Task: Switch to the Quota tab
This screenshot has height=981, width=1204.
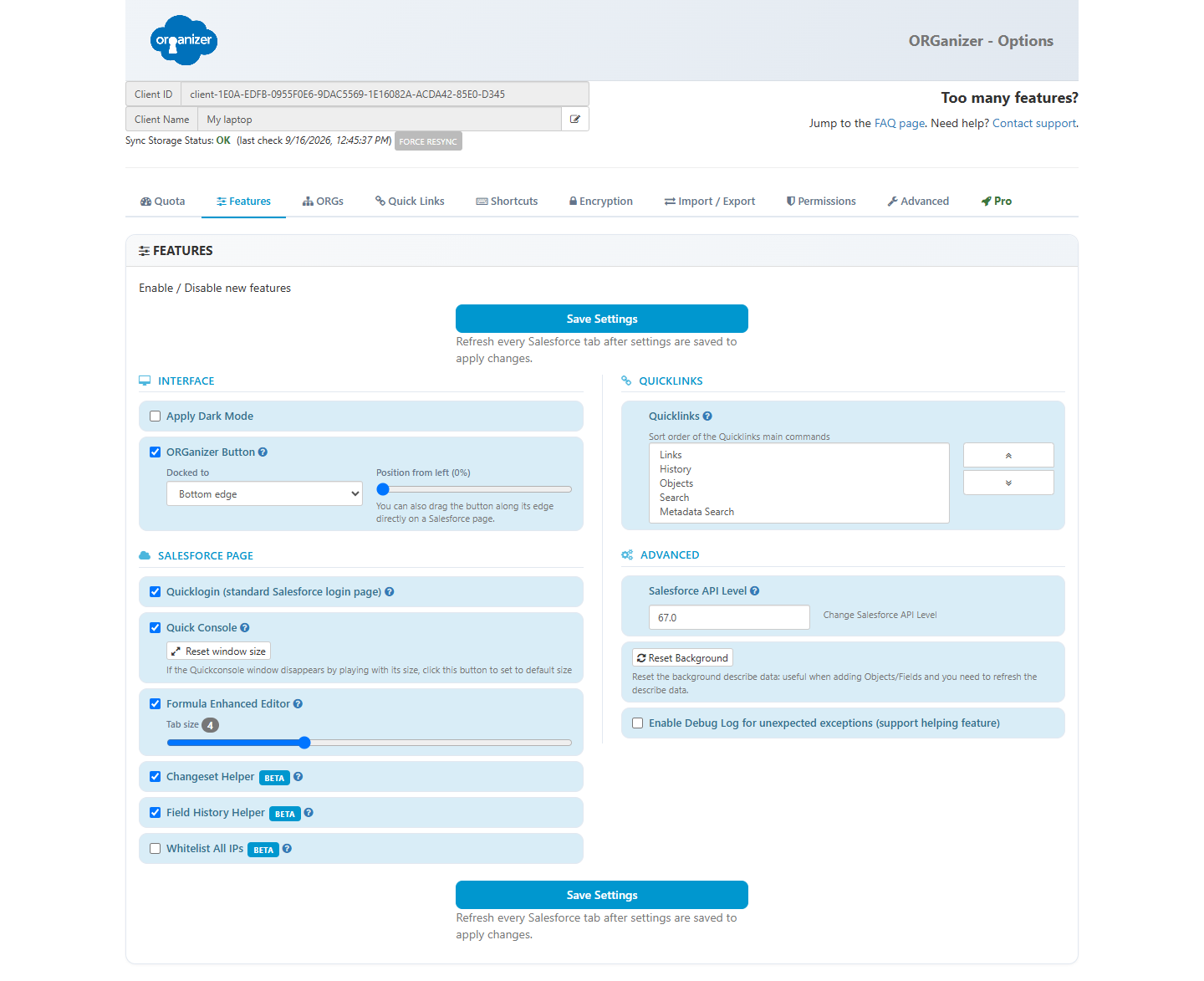Action: (163, 202)
